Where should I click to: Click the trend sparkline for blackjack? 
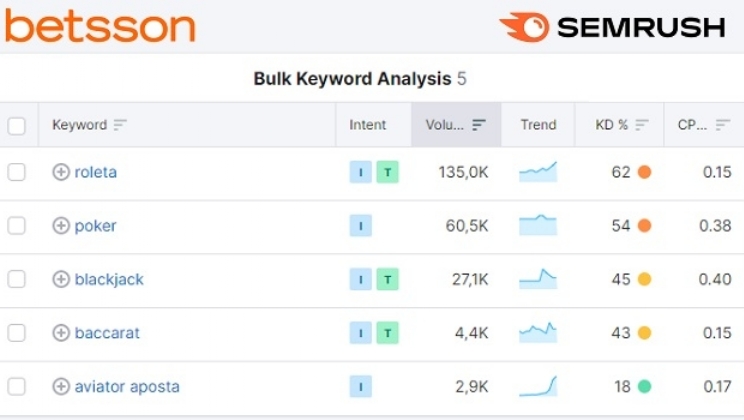(538, 279)
